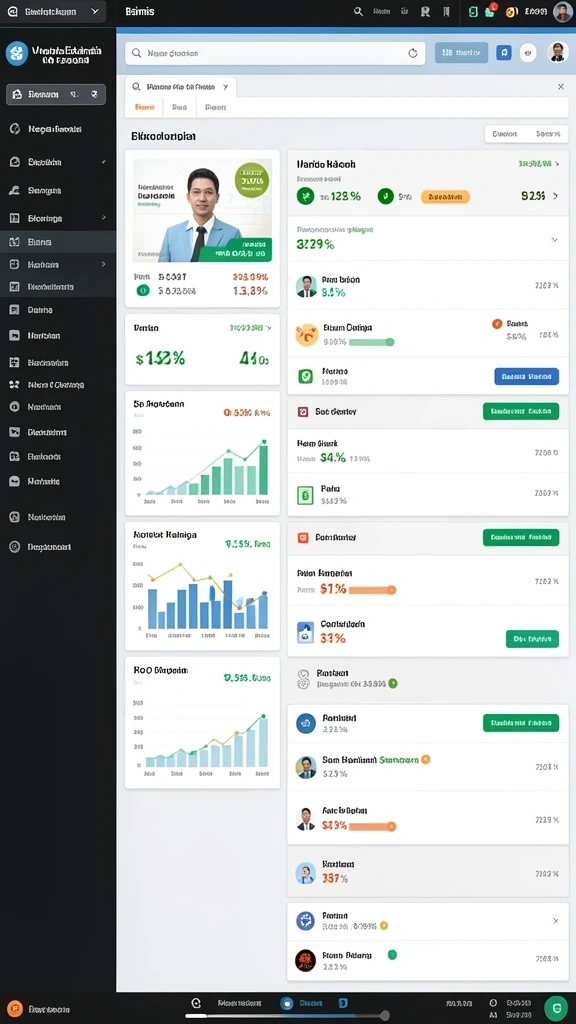Click the first green button below the blue button
The width and height of the screenshot is (576, 1024).
520,411
